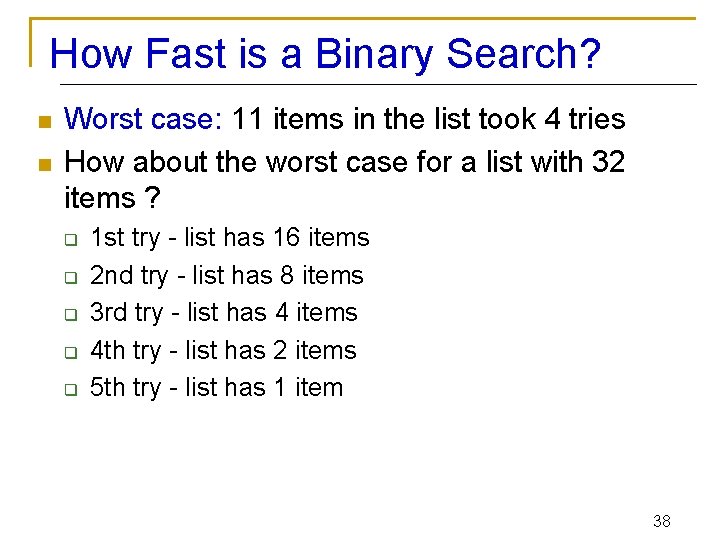Click the horizontal line under the title
The height and width of the screenshot is (540, 720).
pos(378,84)
